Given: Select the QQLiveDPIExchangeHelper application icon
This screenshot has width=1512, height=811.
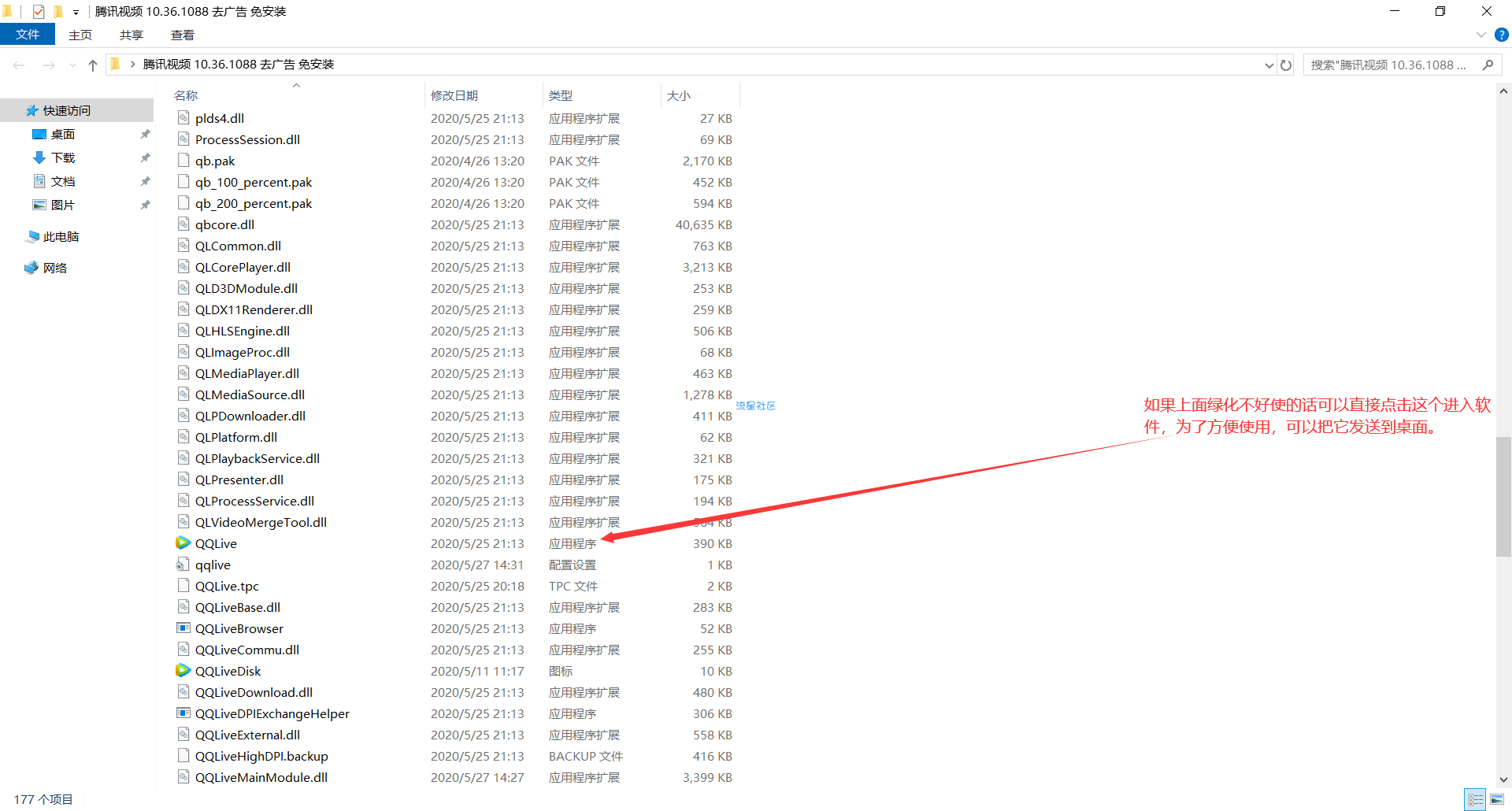Looking at the screenshot, I should tap(183, 713).
